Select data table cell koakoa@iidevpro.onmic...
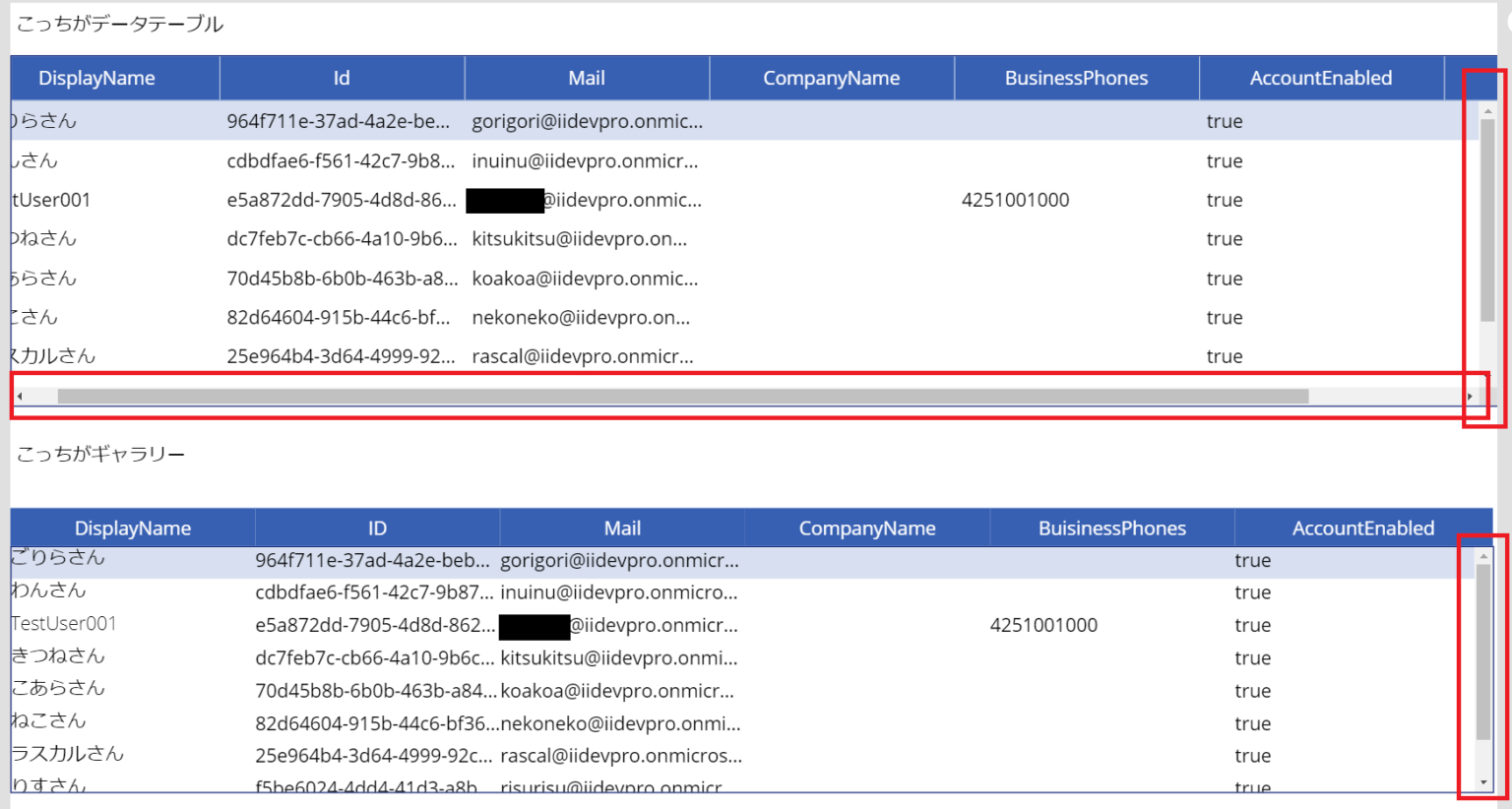The height and width of the screenshot is (809, 1512). point(585,279)
